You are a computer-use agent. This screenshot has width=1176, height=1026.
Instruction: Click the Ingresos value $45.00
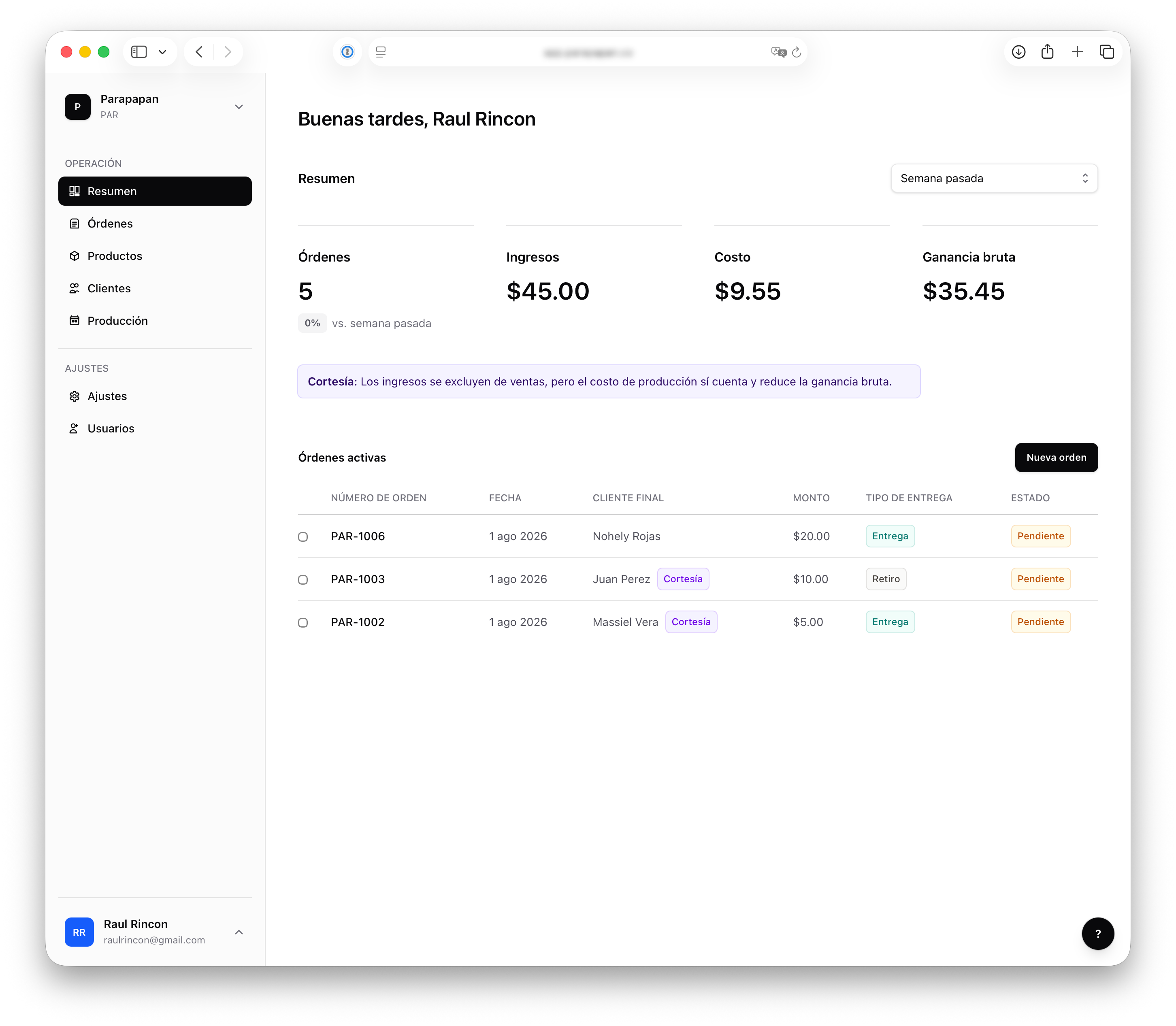548,292
